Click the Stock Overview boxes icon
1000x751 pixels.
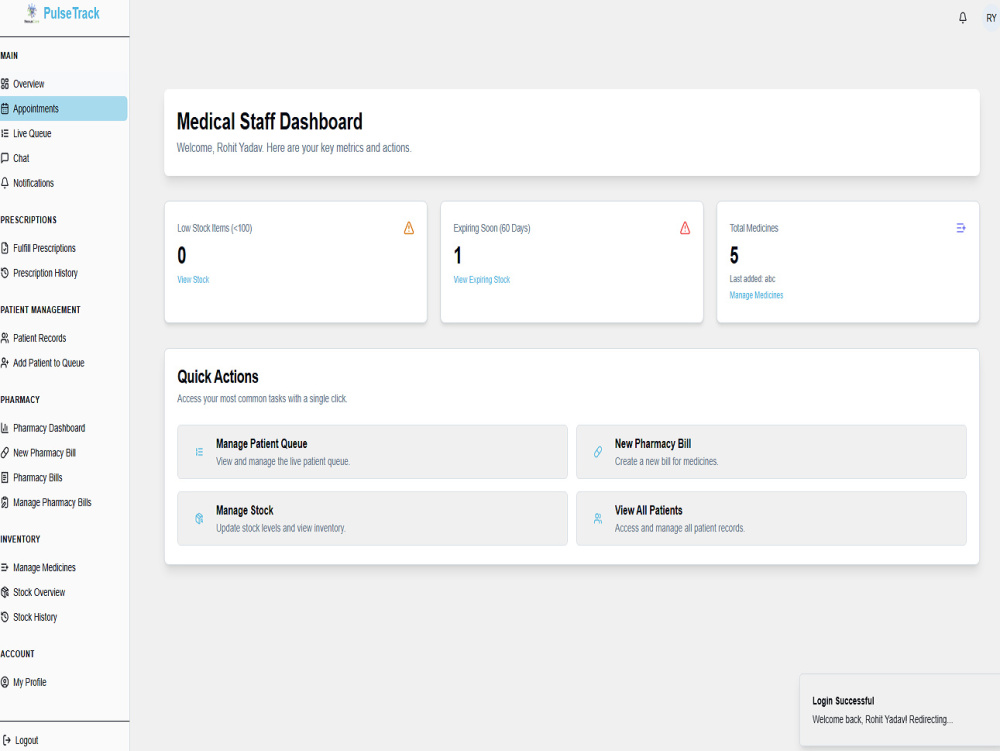click(x=5, y=592)
